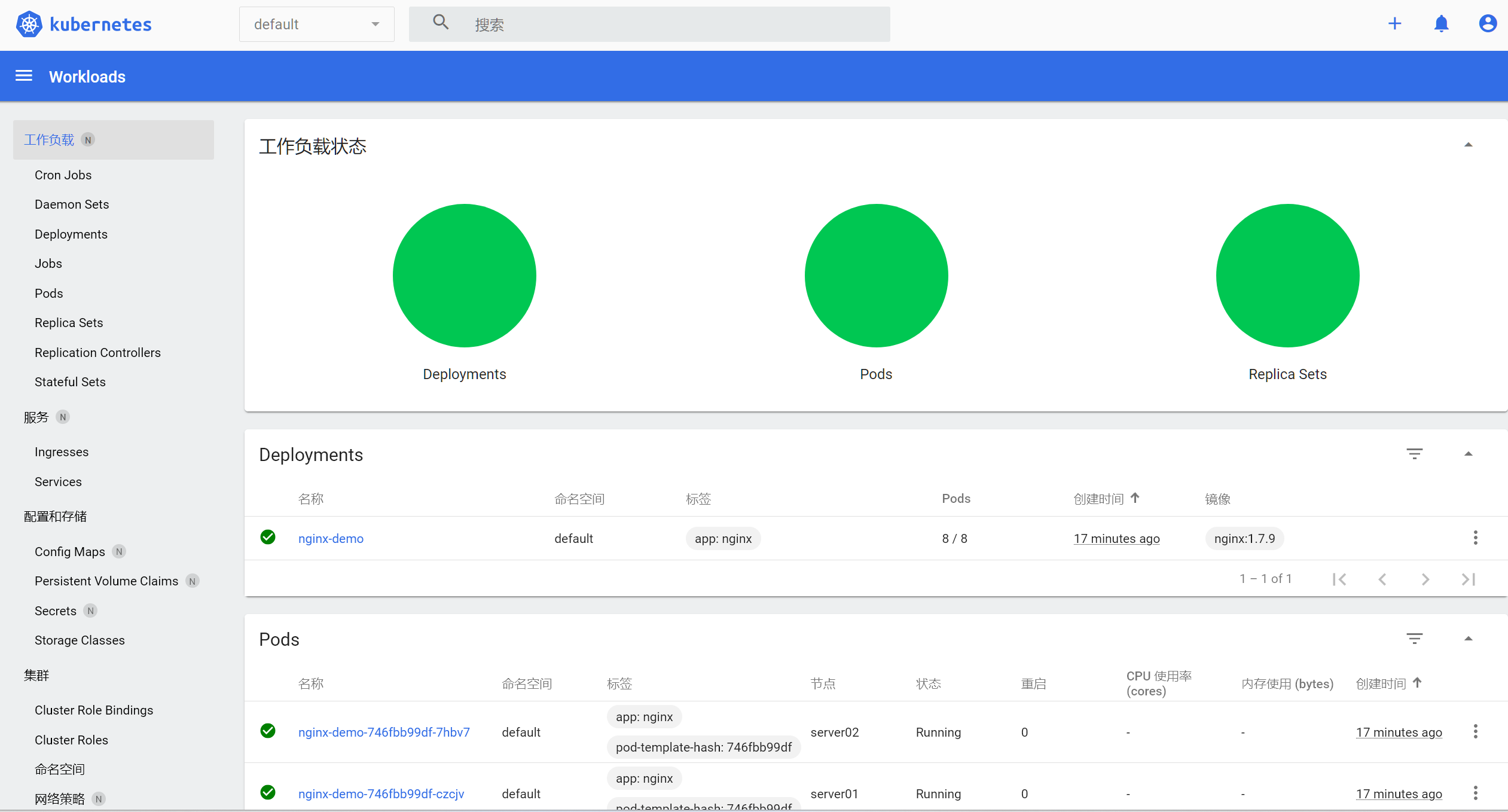The image size is (1508, 812).
Task: Click the green Pods status circle
Action: point(876,276)
